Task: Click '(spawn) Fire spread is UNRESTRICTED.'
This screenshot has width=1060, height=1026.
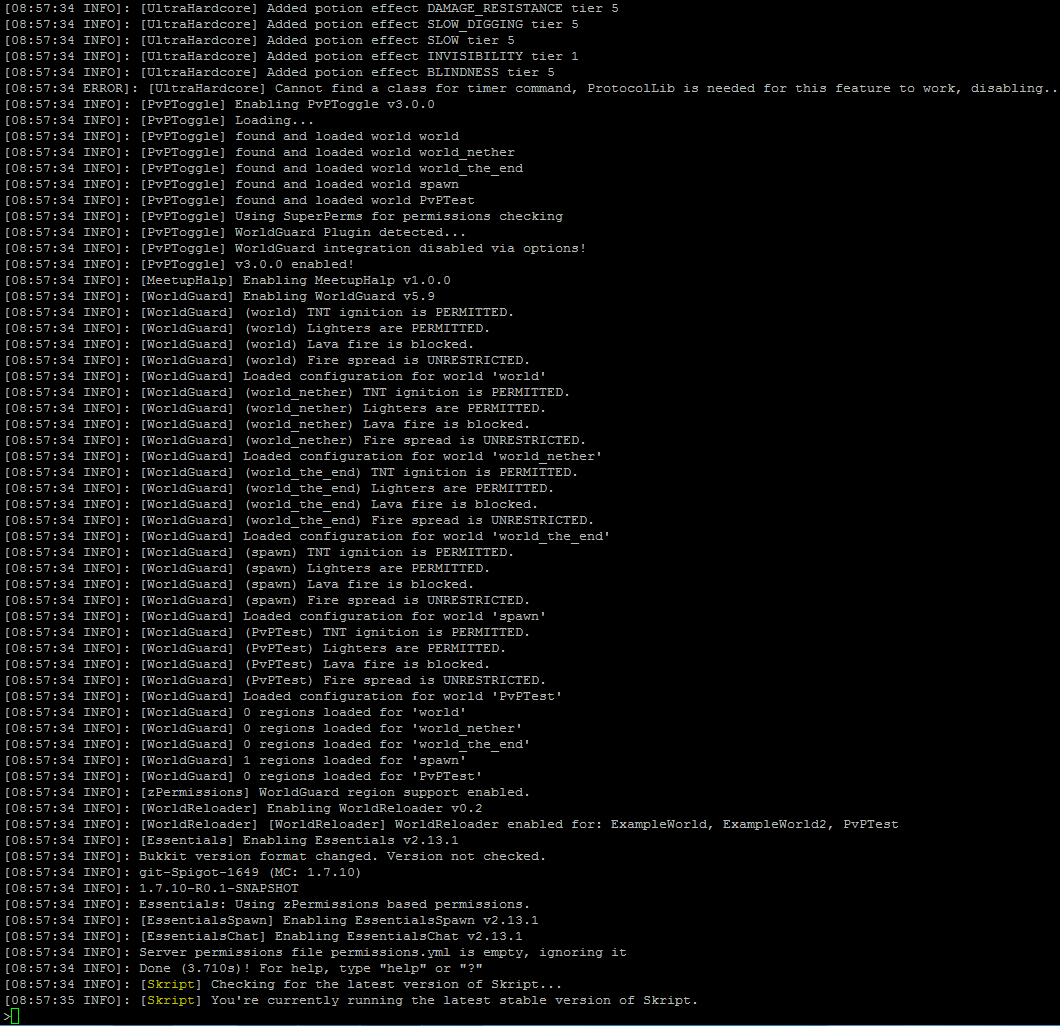Action: pos(387,601)
